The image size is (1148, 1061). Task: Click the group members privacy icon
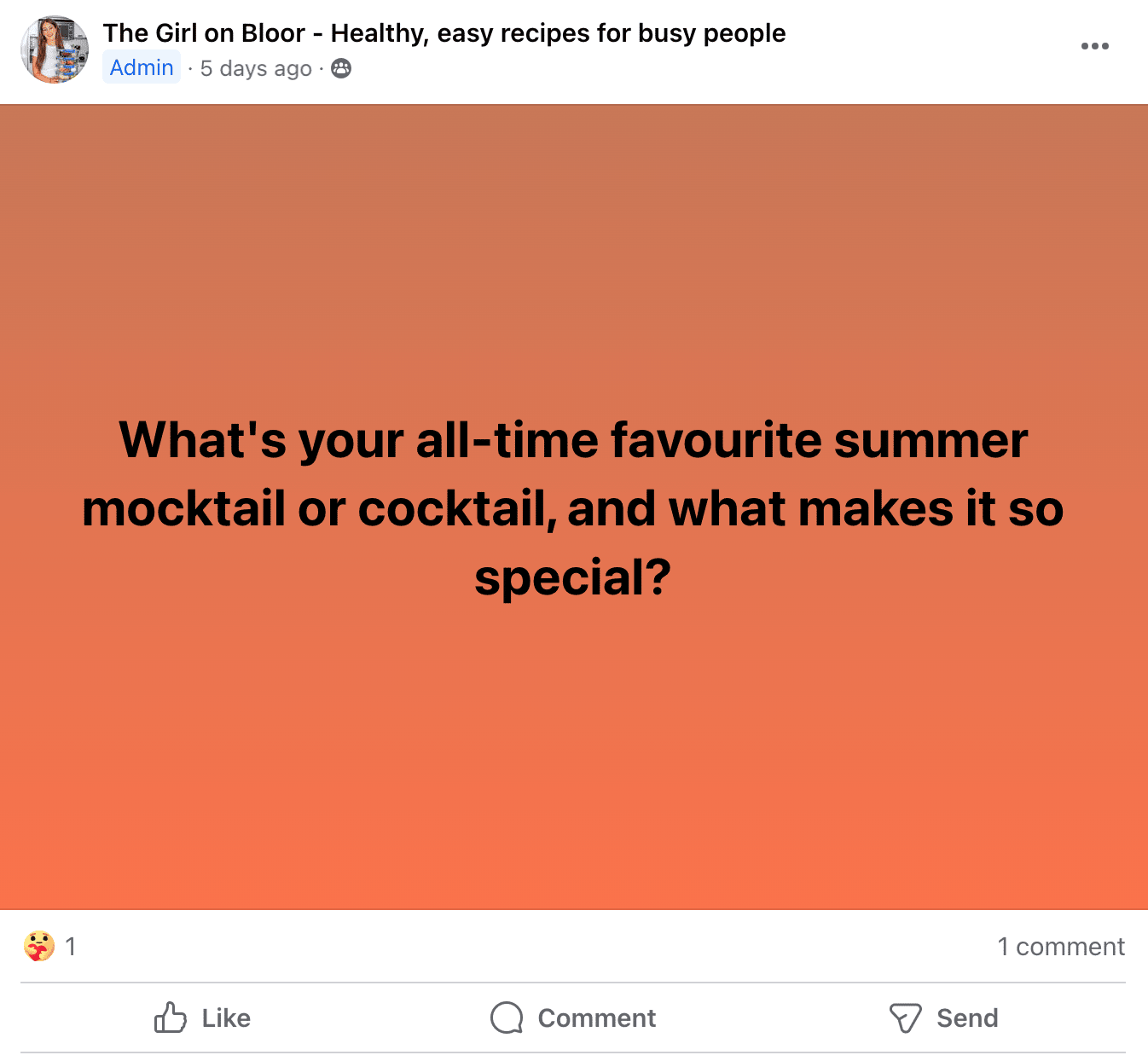click(341, 68)
